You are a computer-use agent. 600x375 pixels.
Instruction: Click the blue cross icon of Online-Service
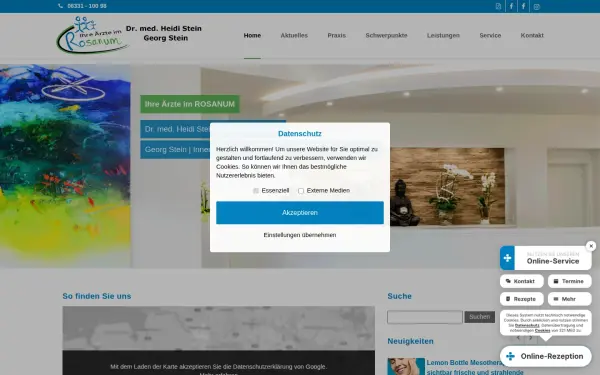coord(507,258)
